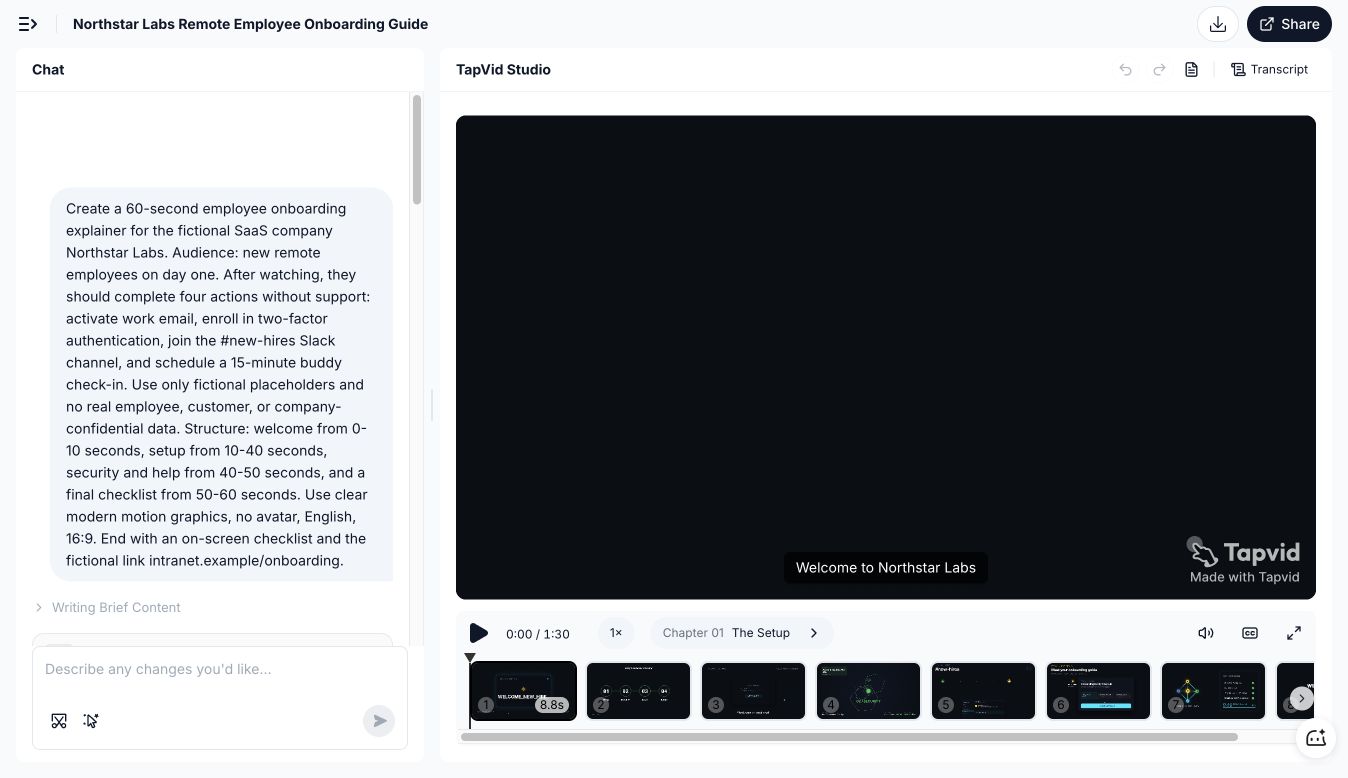Redo the change in TapVid Studio

pos(1159,69)
